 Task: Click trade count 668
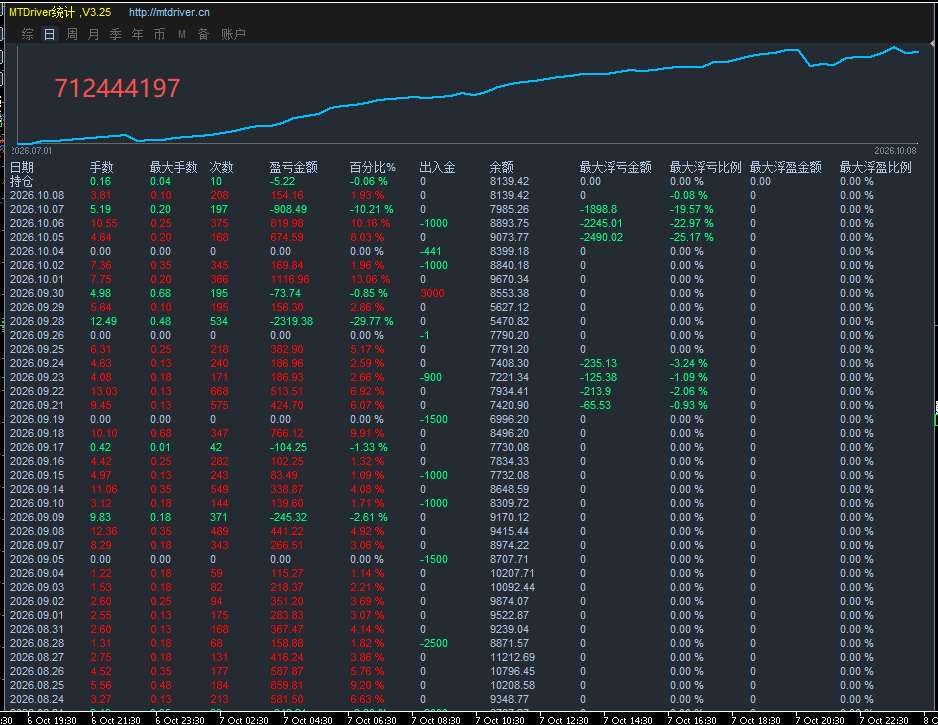coord(219,391)
